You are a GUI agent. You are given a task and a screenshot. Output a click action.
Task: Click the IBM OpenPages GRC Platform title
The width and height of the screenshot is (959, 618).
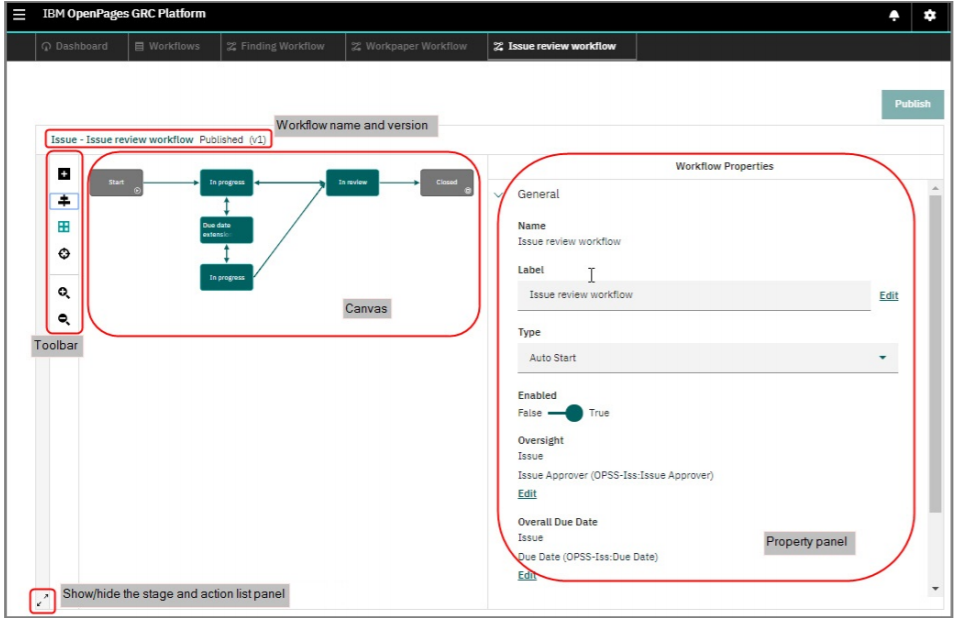pyautogui.click(x=124, y=14)
